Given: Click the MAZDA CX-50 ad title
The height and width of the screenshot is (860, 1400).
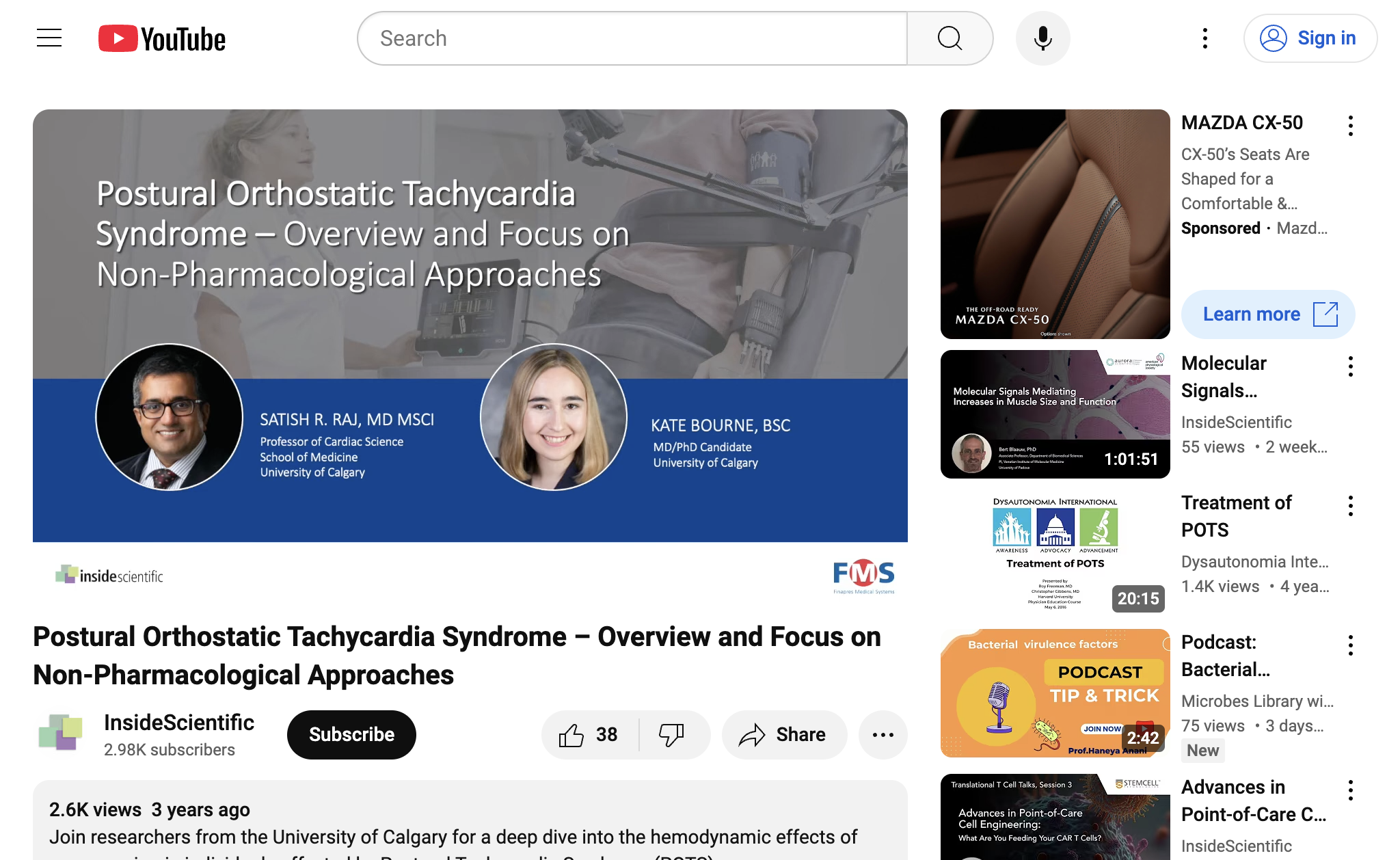Looking at the screenshot, I should (1242, 123).
